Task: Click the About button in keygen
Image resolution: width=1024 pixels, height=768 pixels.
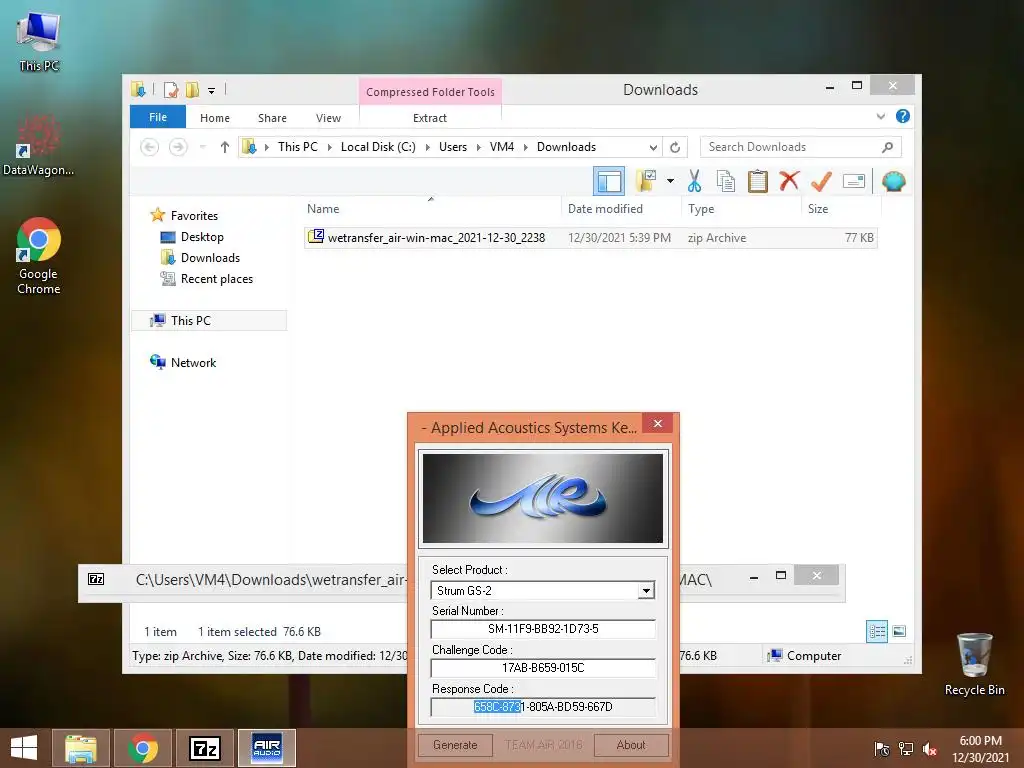Action: 631,745
